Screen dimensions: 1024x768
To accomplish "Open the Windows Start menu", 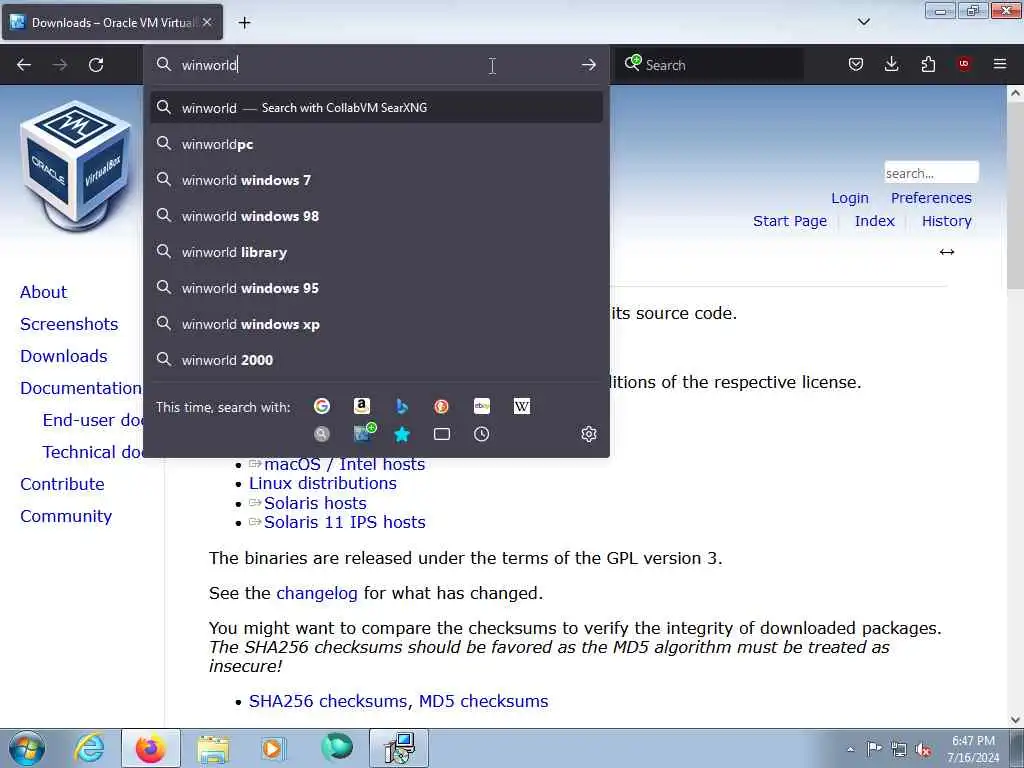I will click(27, 748).
